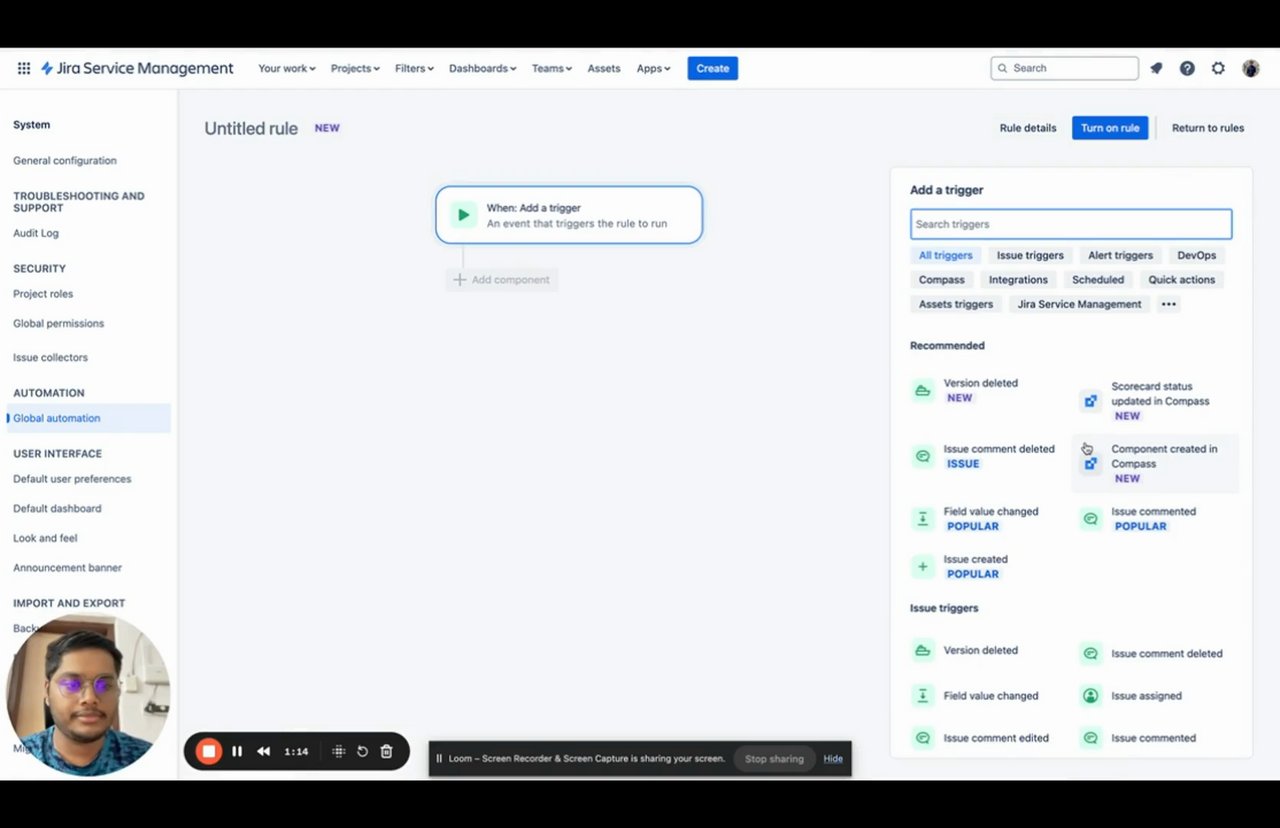Click the Jira Service Management logo

point(137,68)
